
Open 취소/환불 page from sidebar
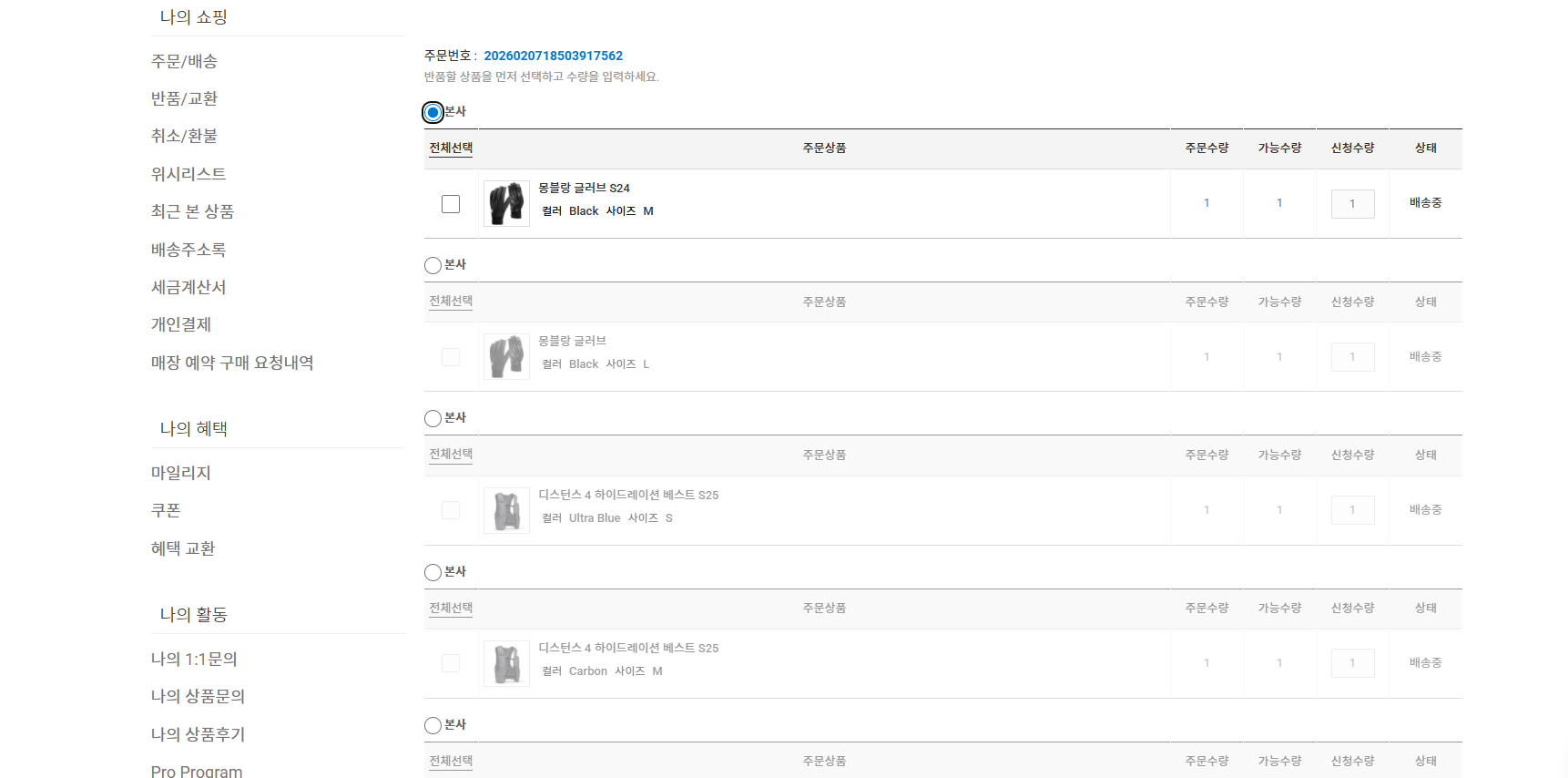coord(184,136)
